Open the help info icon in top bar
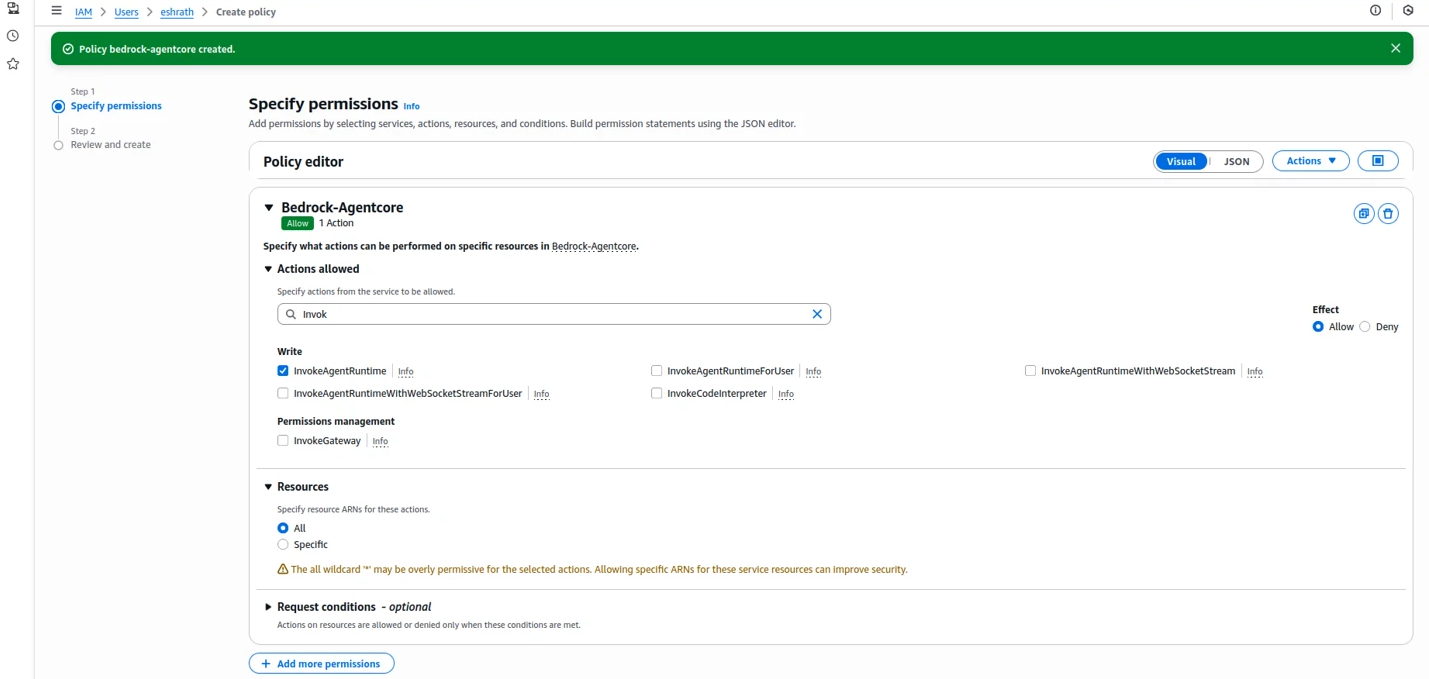The height and width of the screenshot is (679, 1429). [1375, 10]
